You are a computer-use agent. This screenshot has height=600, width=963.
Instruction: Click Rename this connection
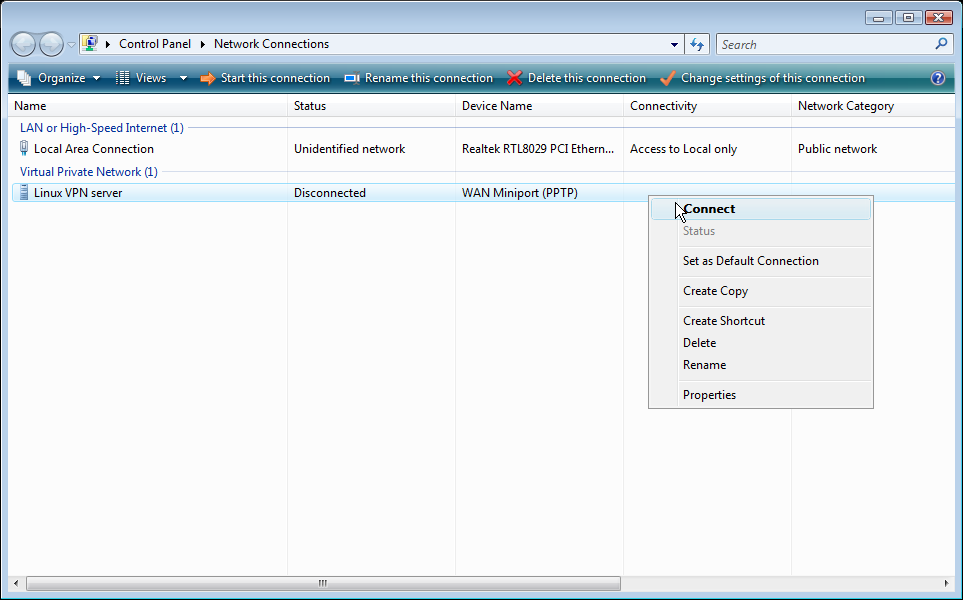pos(418,78)
